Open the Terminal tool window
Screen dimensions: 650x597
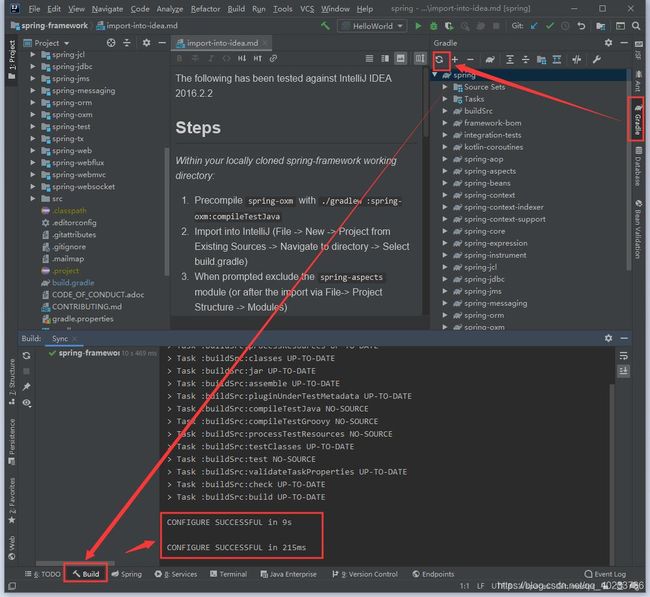[x=228, y=574]
